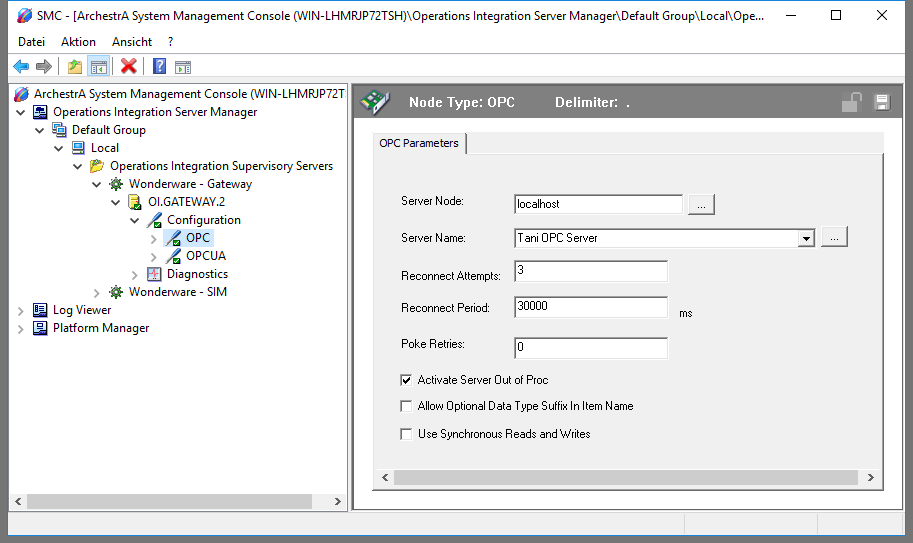Expand the Log Viewer tree node

[21, 310]
